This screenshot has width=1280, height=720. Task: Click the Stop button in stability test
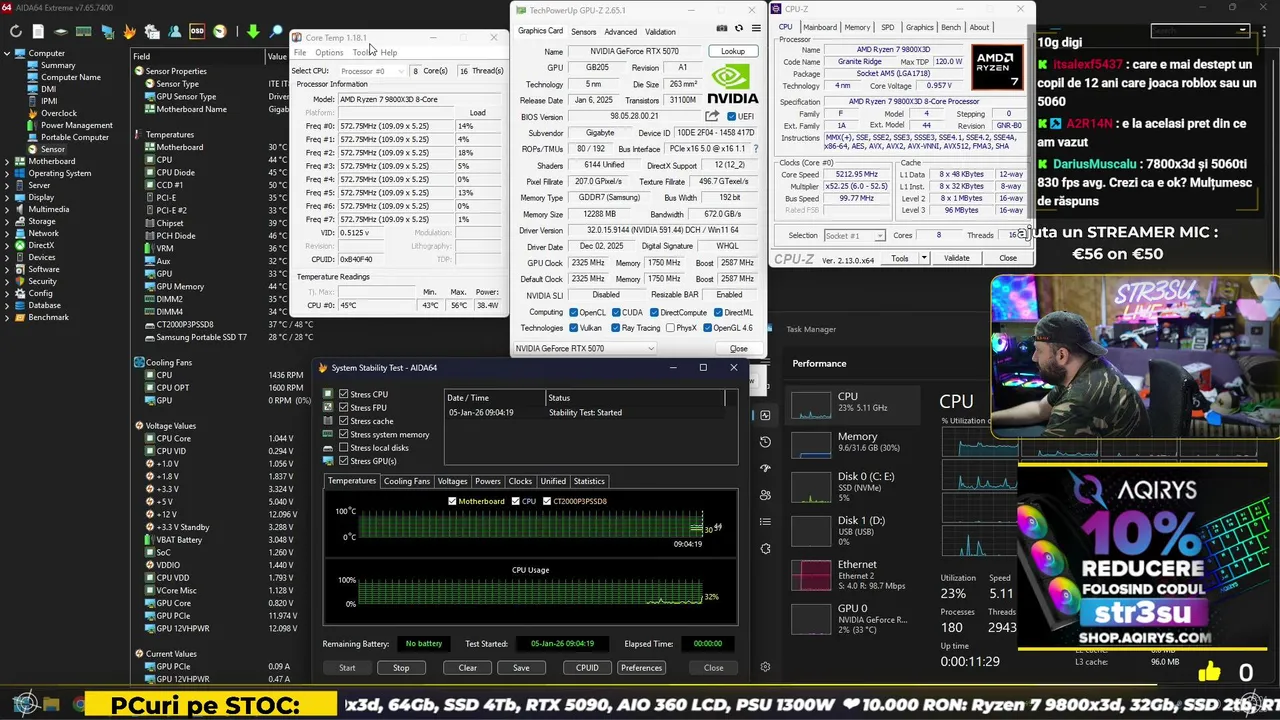401,667
